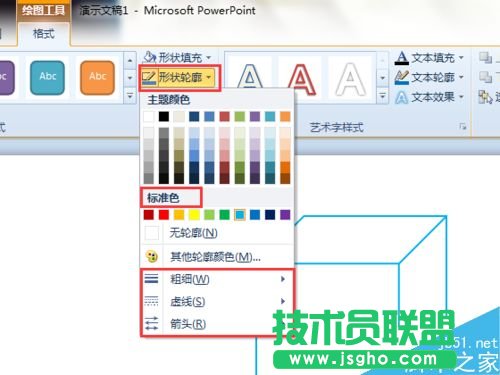The width and height of the screenshot is (500, 375).
Task: Pick red theme color in top row
Action: click(224, 116)
